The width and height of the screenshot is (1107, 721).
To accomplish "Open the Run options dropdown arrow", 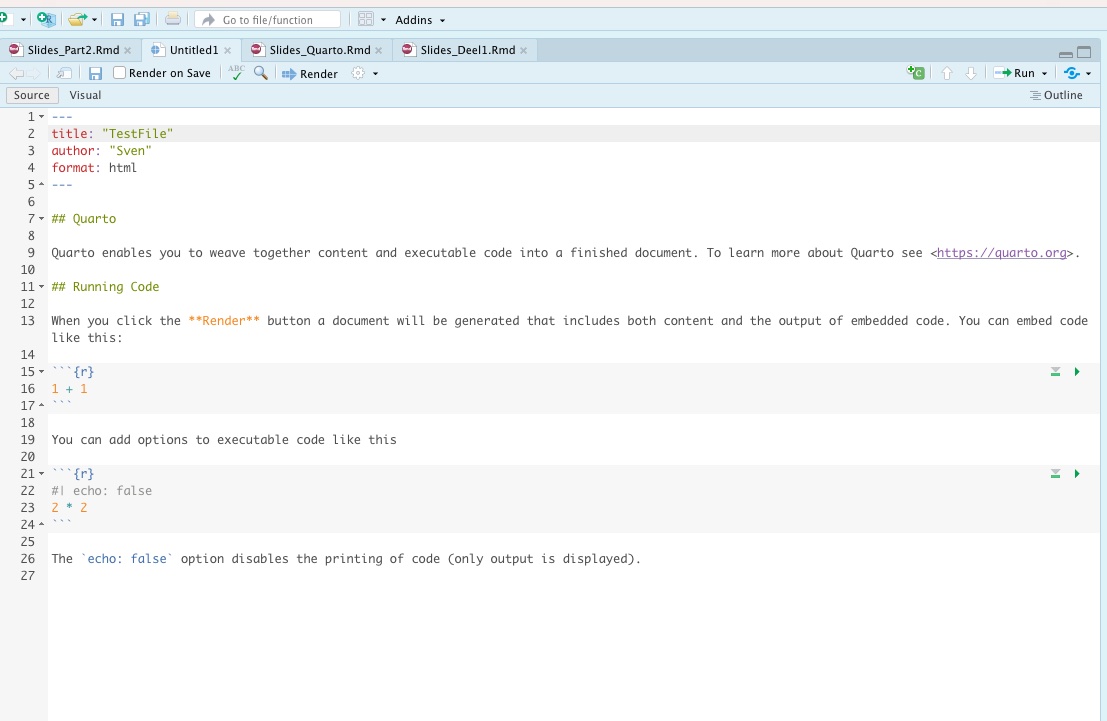I will click(x=1045, y=73).
